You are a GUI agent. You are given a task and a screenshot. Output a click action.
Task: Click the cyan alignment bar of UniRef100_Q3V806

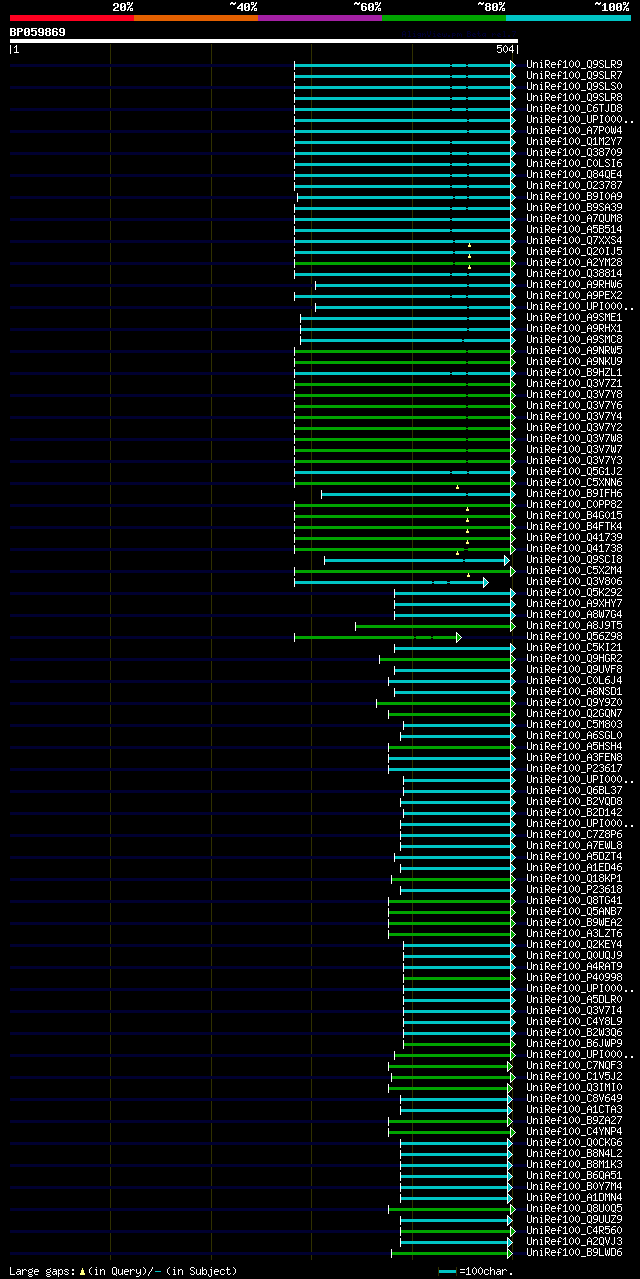[390, 581]
